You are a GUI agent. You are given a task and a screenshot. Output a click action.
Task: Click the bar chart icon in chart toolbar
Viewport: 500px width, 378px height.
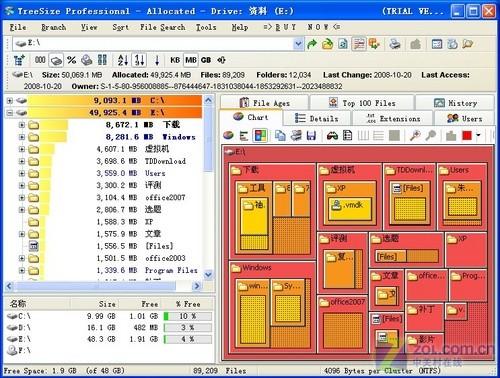pos(244,135)
